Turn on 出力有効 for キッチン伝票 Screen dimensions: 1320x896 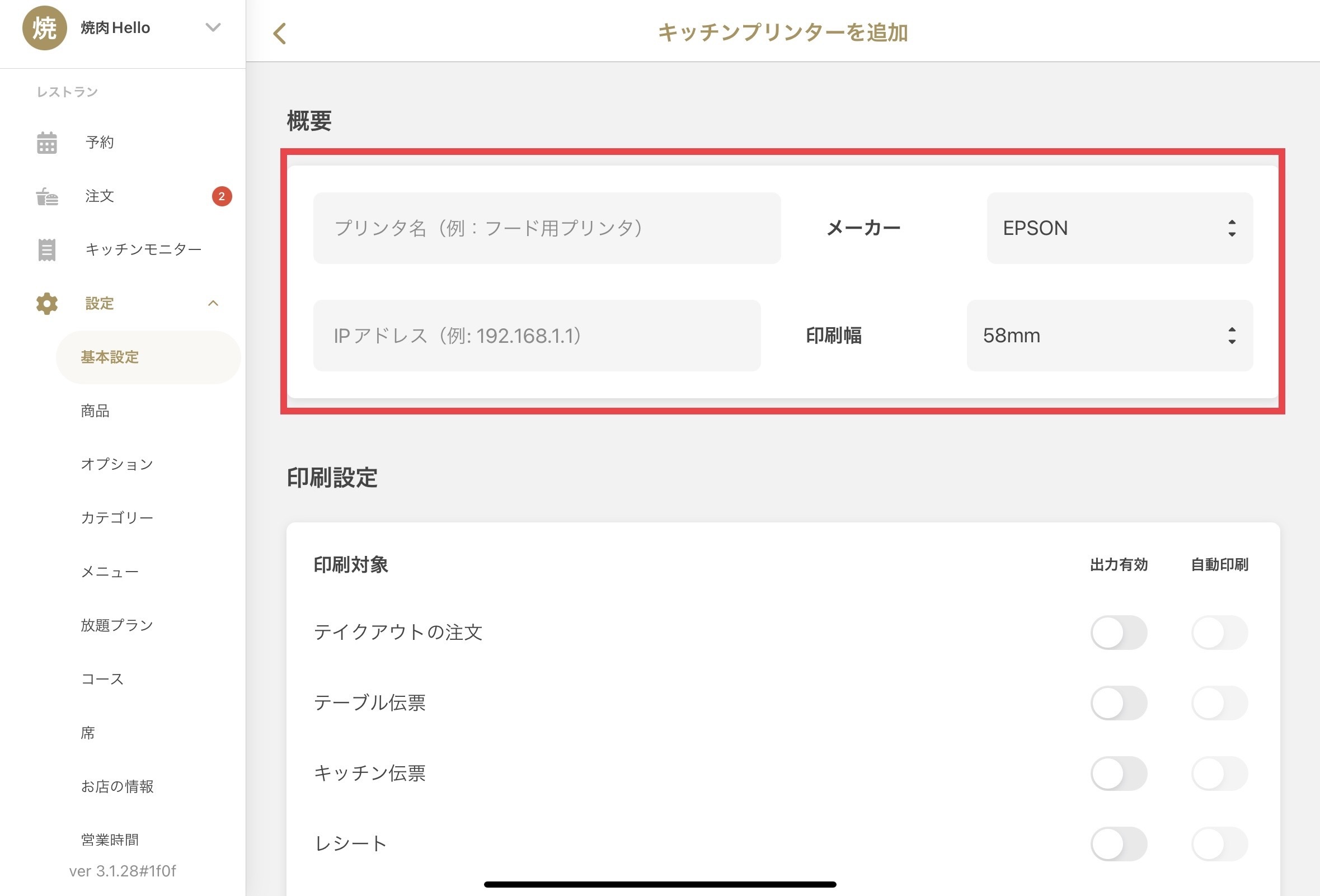pyautogui.click(x=1118, y=774)
